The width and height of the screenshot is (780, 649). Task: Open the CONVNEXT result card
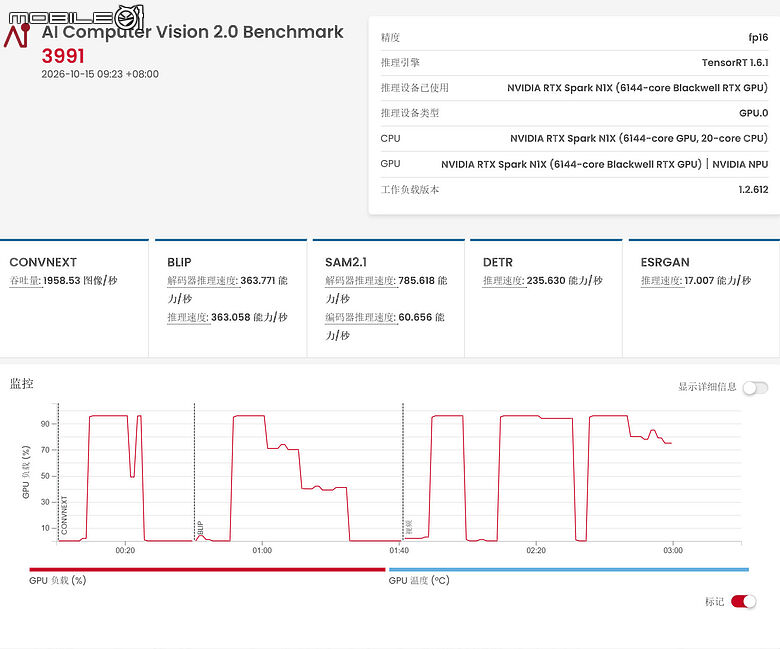(74, 298)
